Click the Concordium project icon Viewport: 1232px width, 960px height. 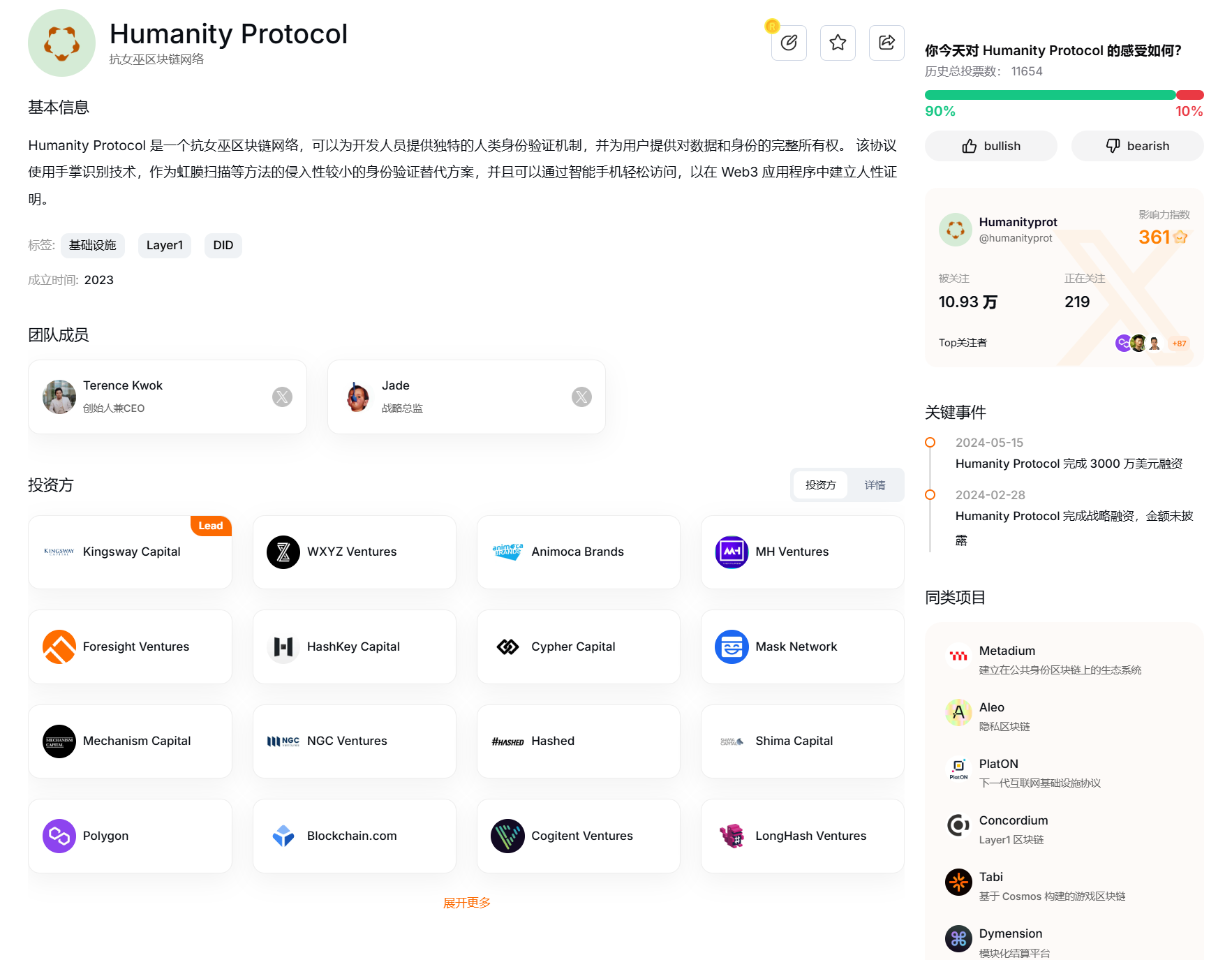coord(958,826)
